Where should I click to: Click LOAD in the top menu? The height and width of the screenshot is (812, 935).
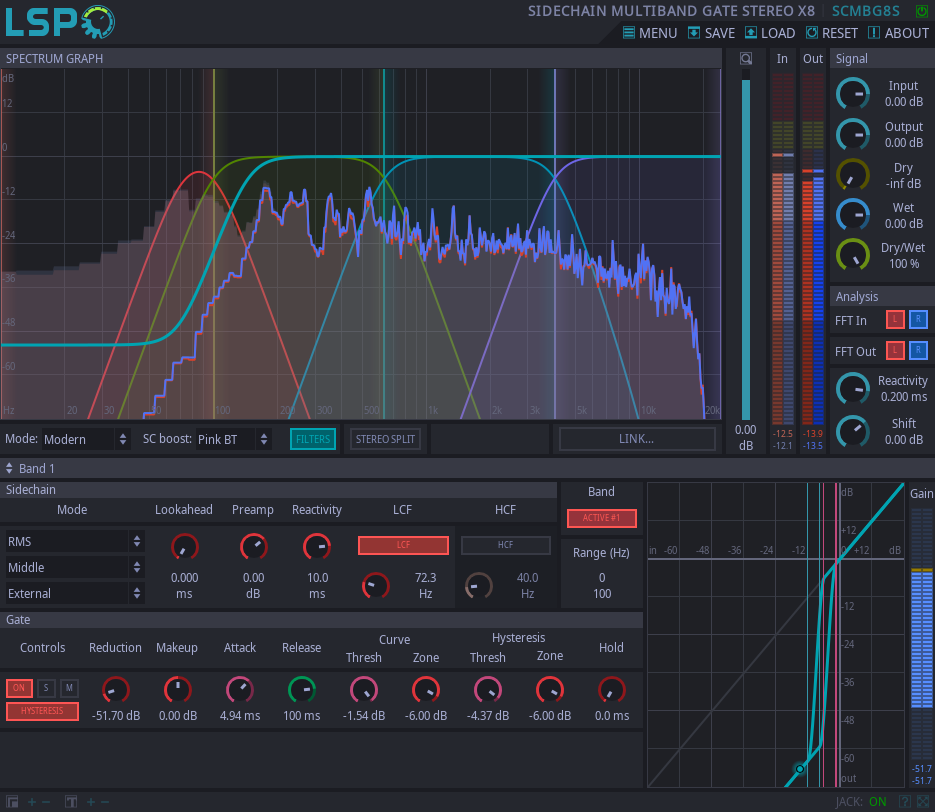click(x=770, y=33)
